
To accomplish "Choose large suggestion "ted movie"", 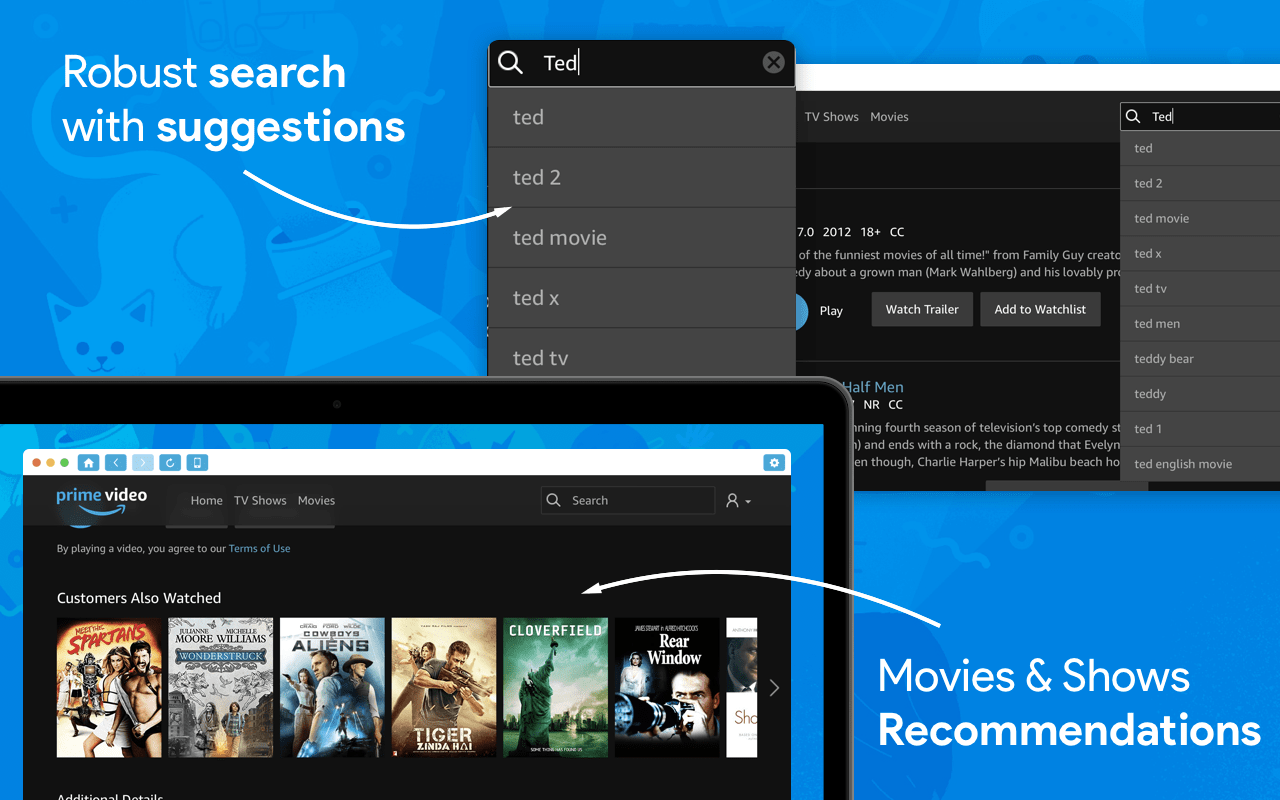I will 641,237.
